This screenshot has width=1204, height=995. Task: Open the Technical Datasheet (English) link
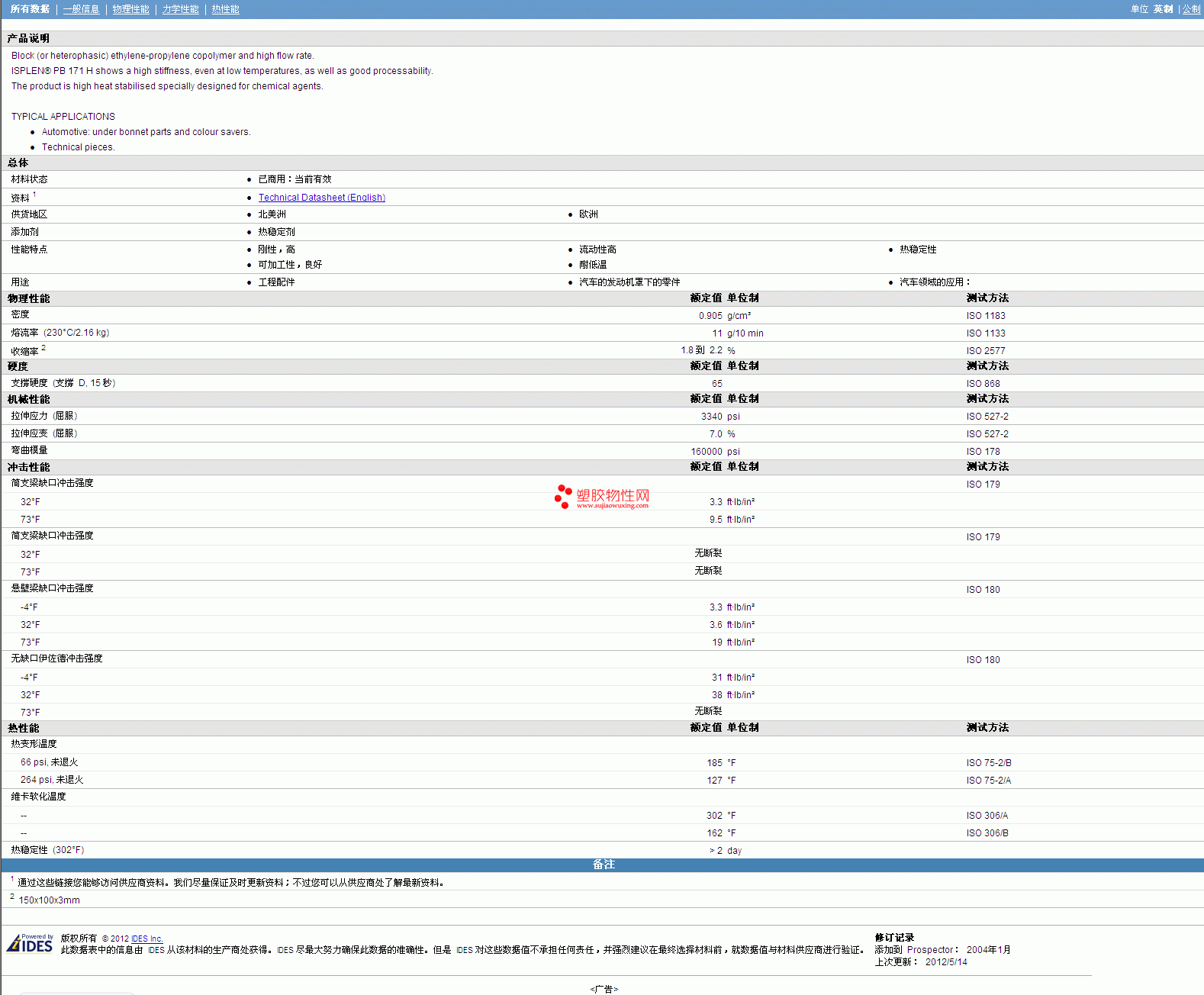pos(321,198)
